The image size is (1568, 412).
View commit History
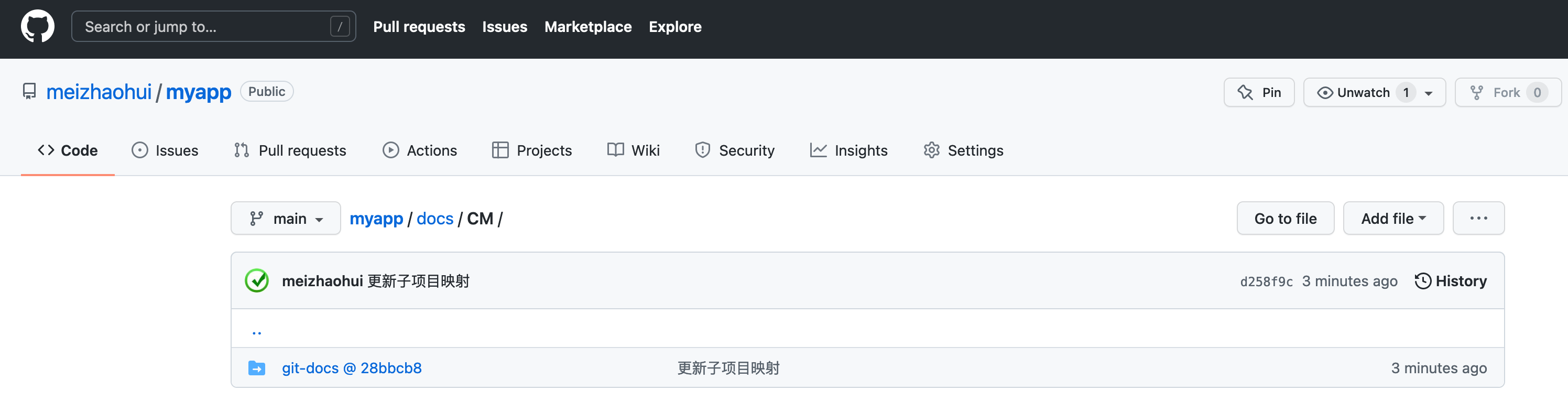[1451, 280]
